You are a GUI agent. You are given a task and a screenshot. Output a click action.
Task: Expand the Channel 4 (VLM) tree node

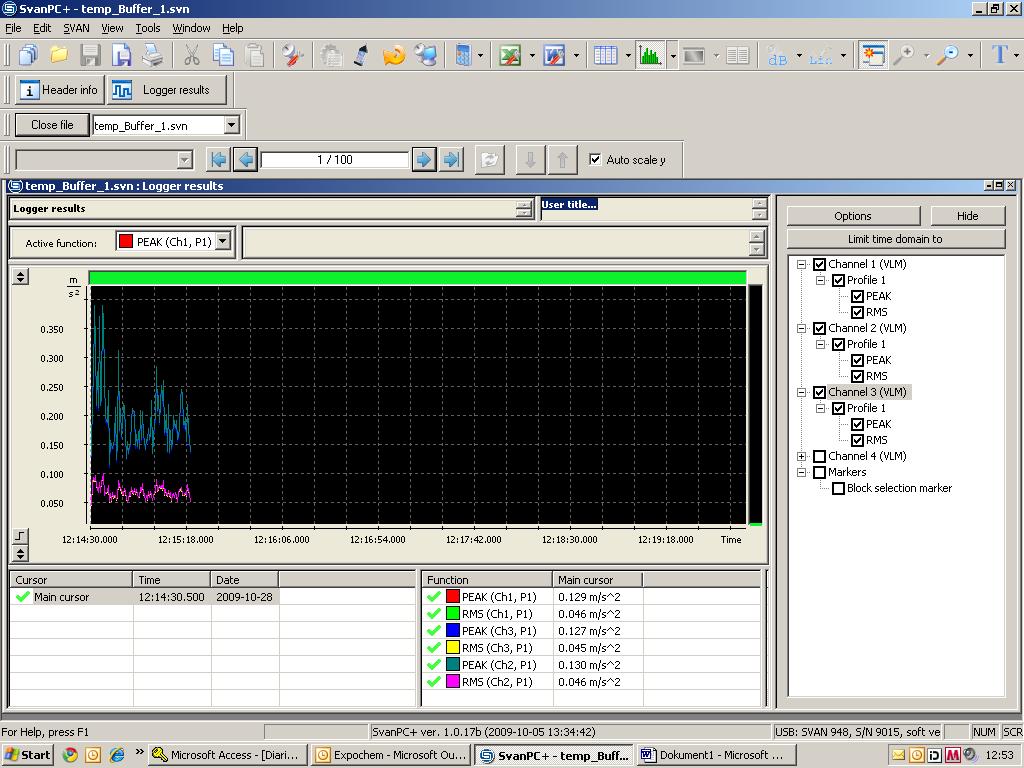click(801, 456)
